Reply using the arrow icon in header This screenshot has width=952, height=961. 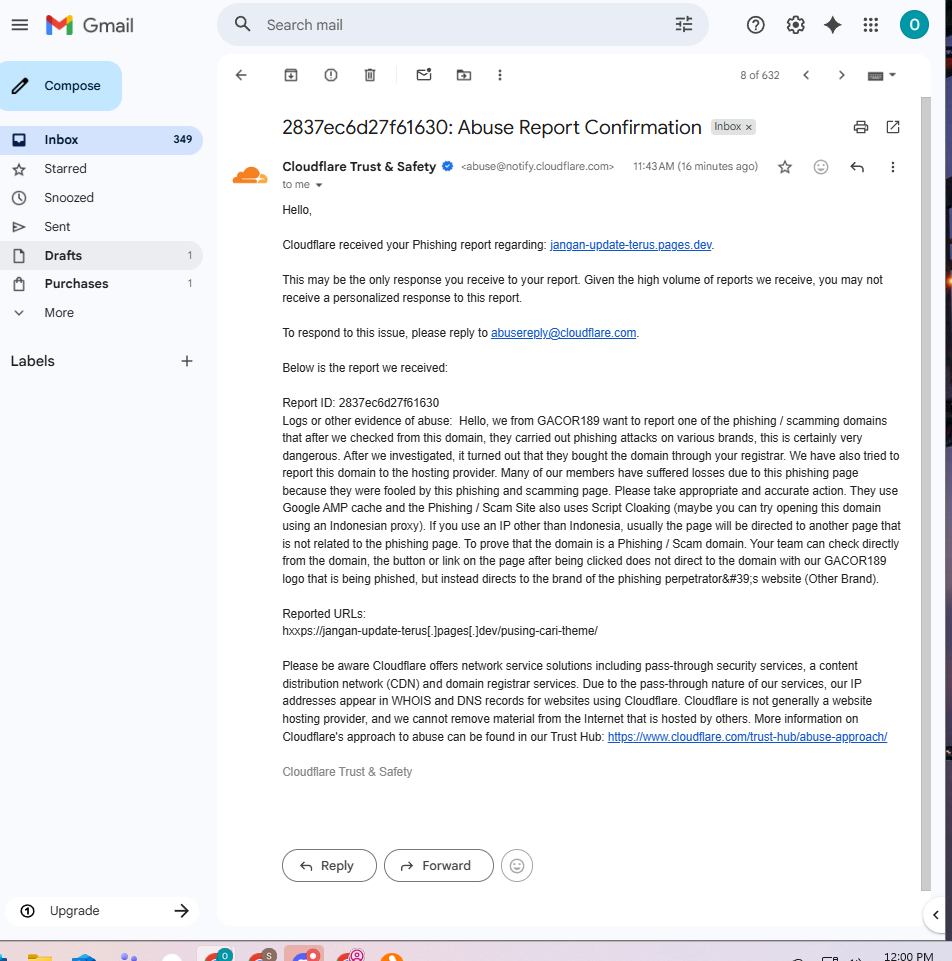[x=857, y=167]
